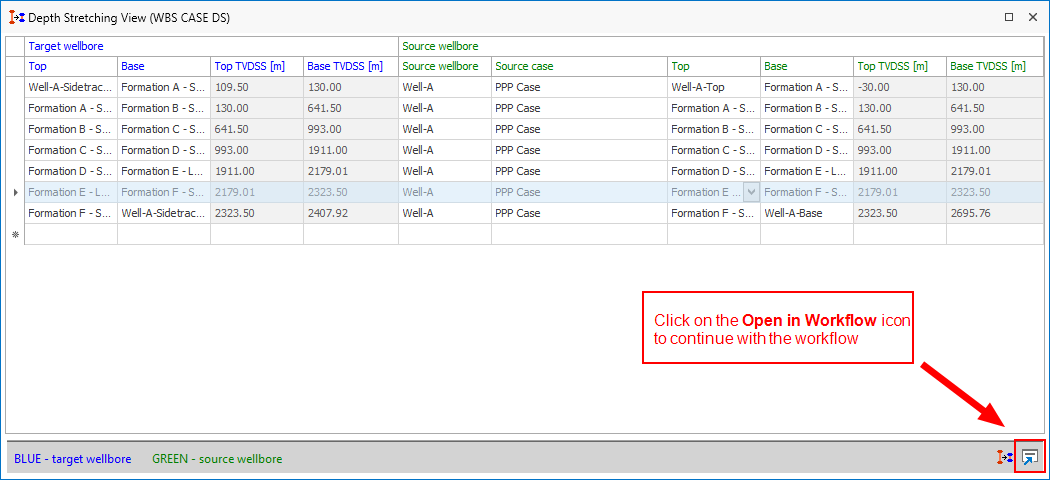
Task: Click the Open in Workflow icon
Action: pyautogui.click(x=1030, y=457)
